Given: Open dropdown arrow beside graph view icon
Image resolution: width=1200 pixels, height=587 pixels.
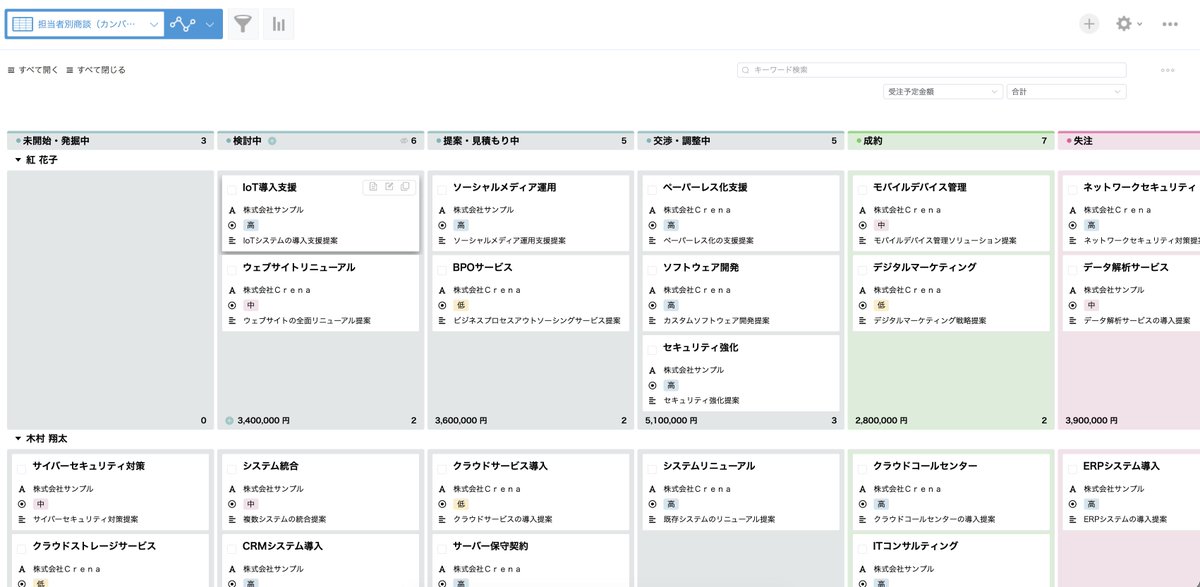Looking at the screenshot, I should pyautogui.click(x=209, y=24).
